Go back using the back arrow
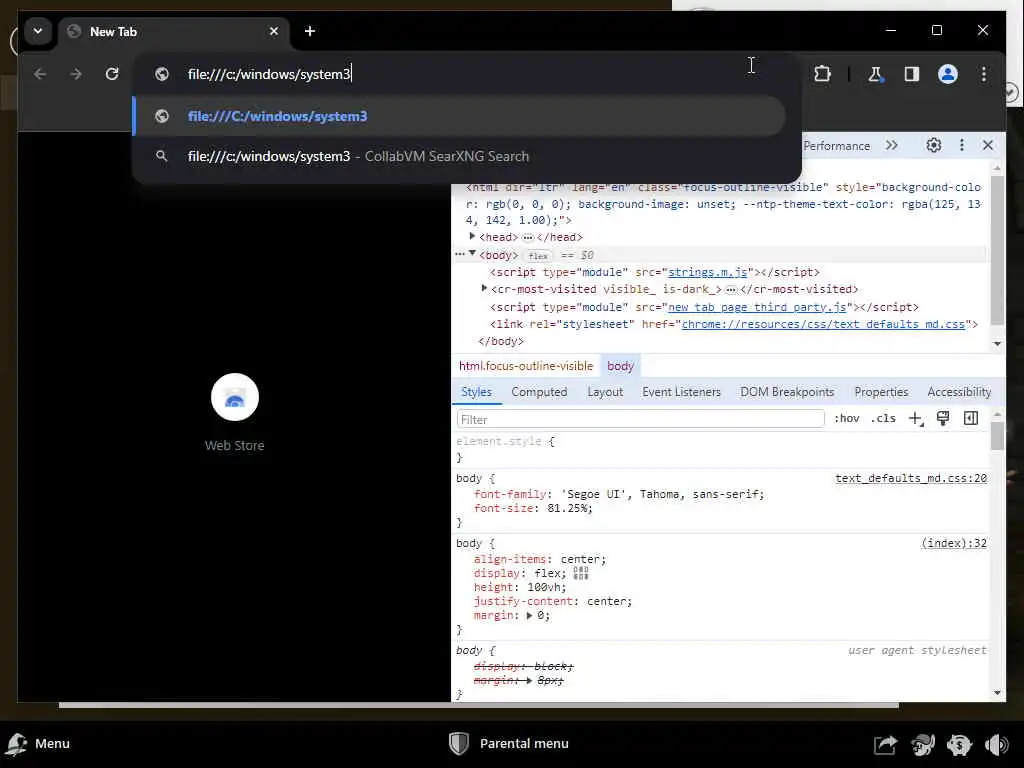This screenshot has width=1024, height=768. 40,74
